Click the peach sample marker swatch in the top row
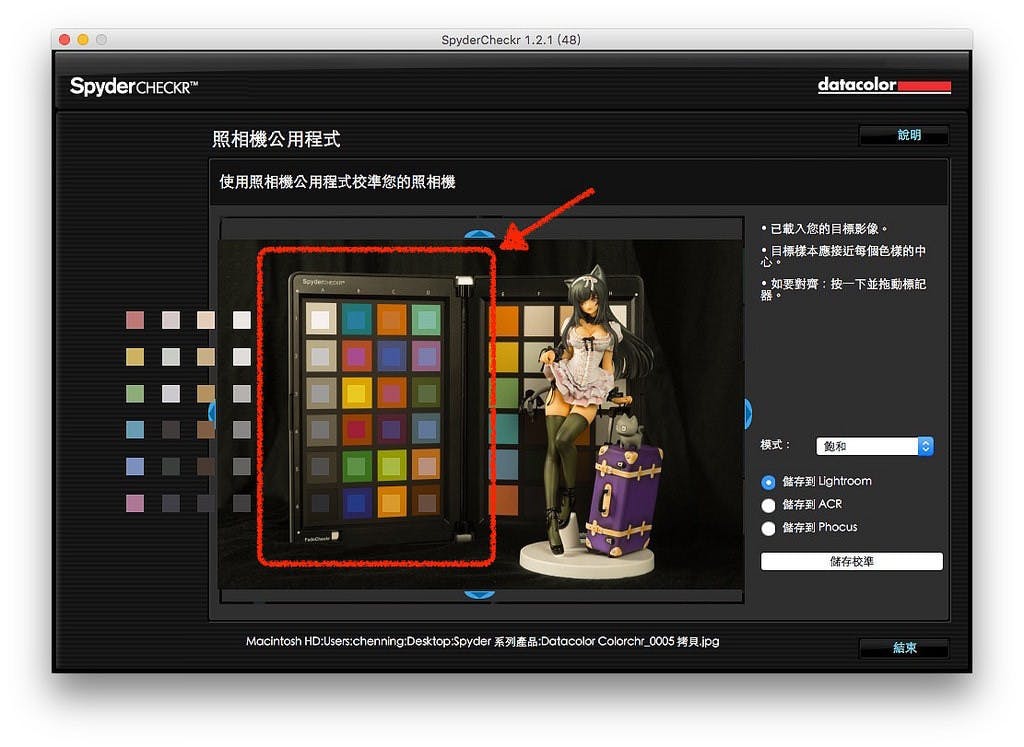The height and width of the screenshot is (747, 1024). pos(206,320)
